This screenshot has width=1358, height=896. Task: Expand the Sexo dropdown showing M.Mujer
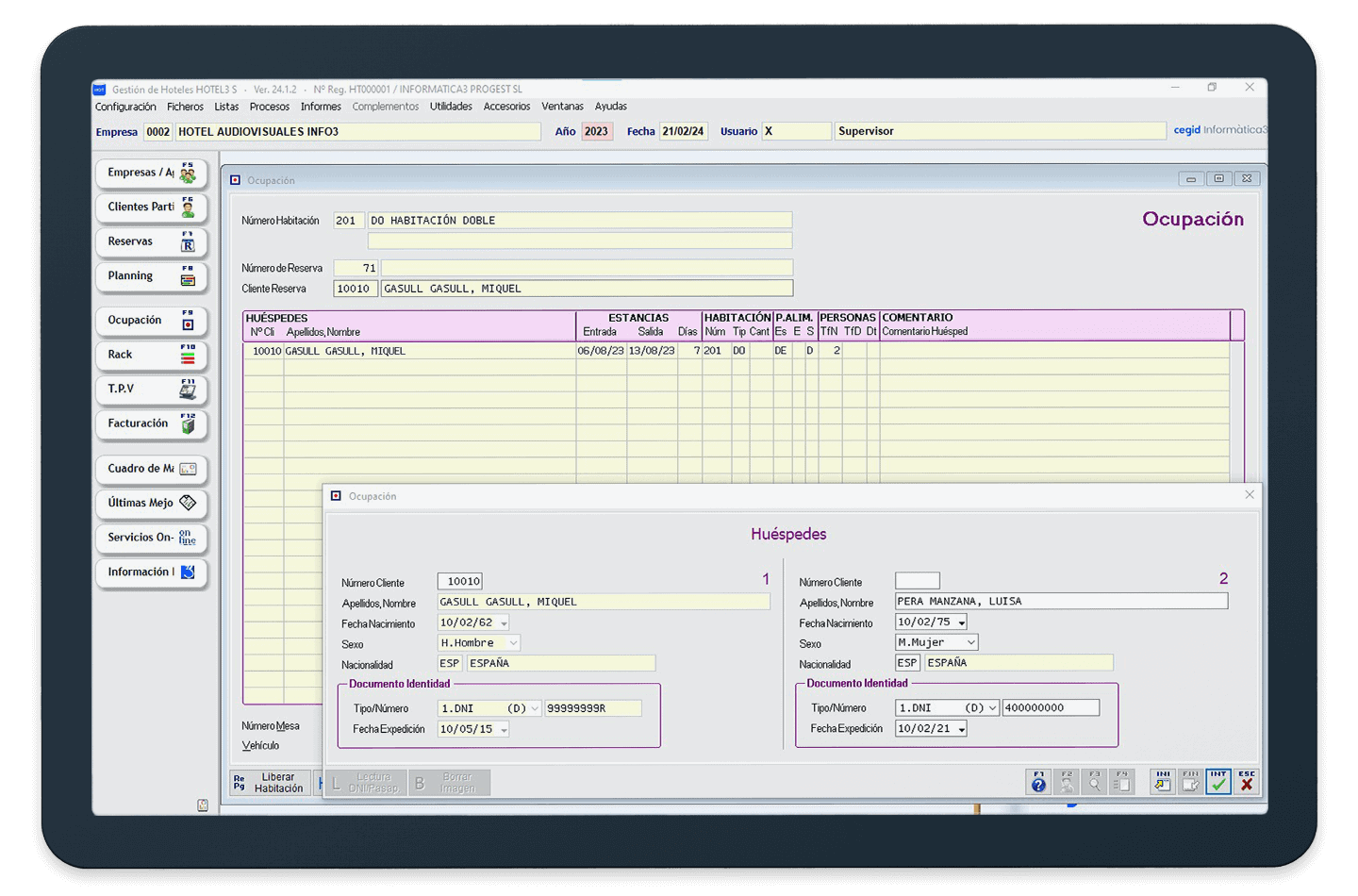970,642
